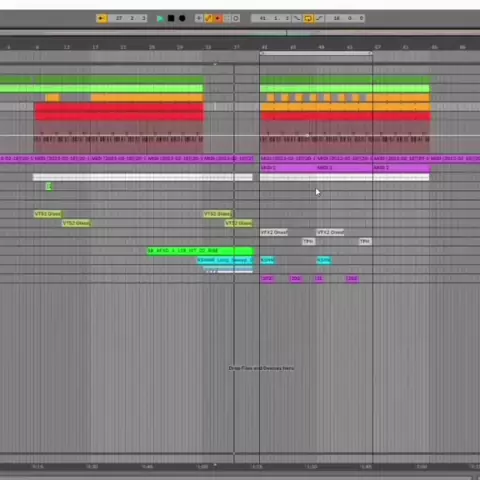480x480 pixels.
Task: Click the loop start position field
Action: [x=271, y=18]
